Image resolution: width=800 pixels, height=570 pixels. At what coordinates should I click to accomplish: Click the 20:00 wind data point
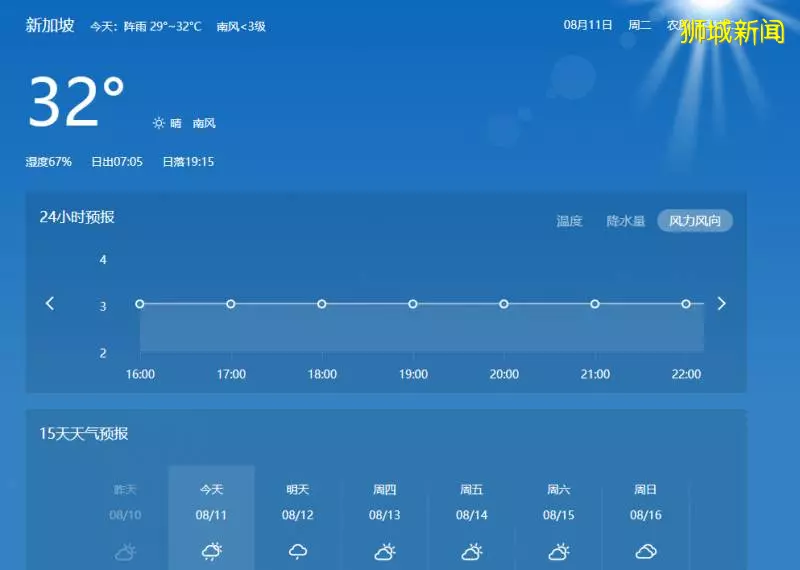click(504, 304)
